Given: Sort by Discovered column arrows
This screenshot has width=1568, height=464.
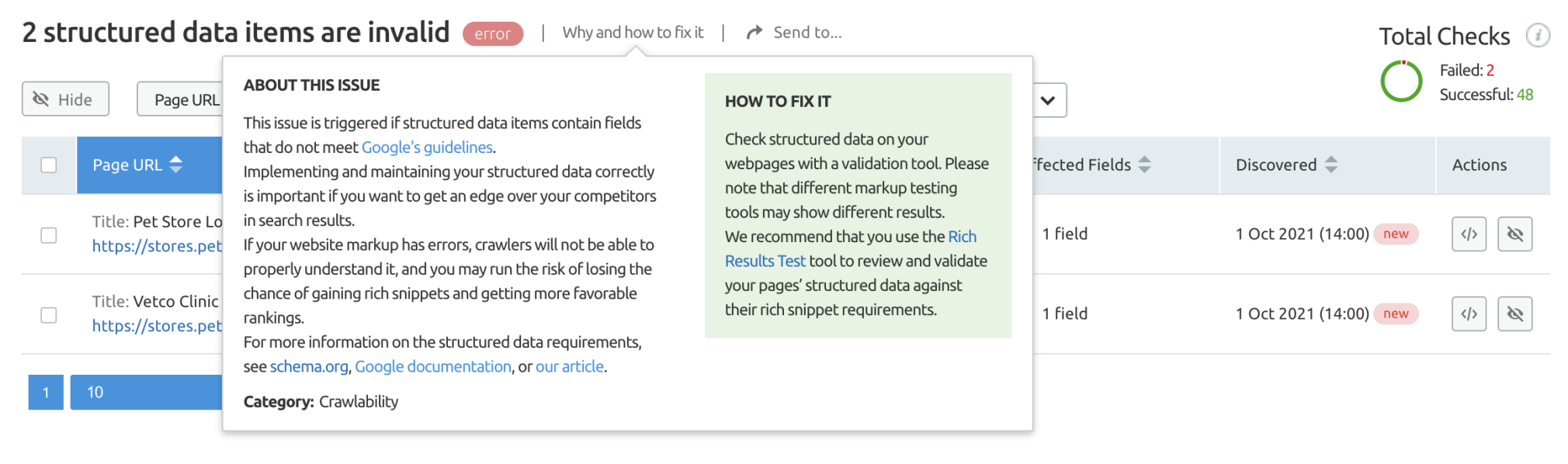Looking at the screenshot, I should click(1330, 164).
